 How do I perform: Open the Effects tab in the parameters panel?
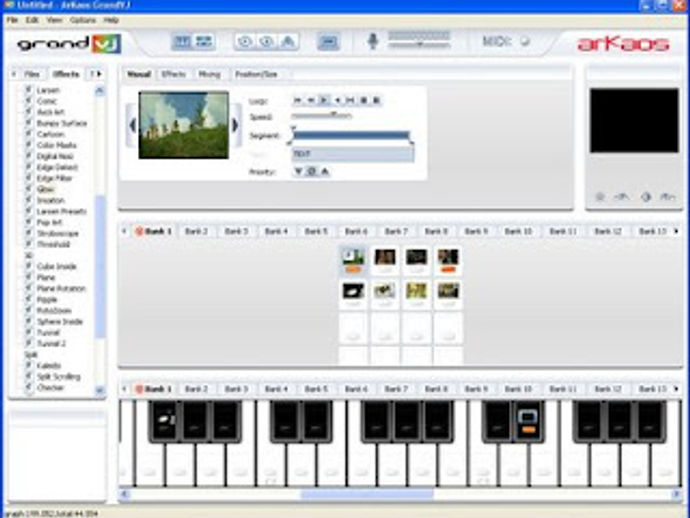coord(173,74)
